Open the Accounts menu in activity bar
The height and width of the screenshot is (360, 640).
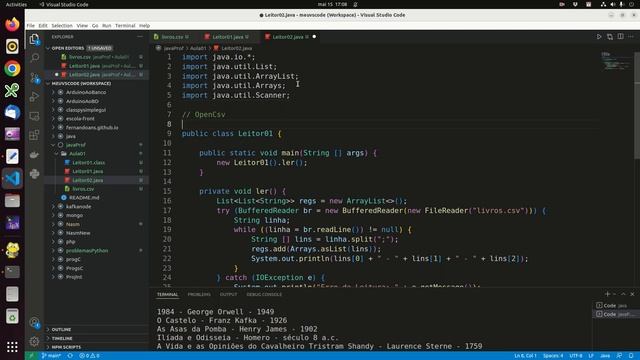click(x=34, y=322)
